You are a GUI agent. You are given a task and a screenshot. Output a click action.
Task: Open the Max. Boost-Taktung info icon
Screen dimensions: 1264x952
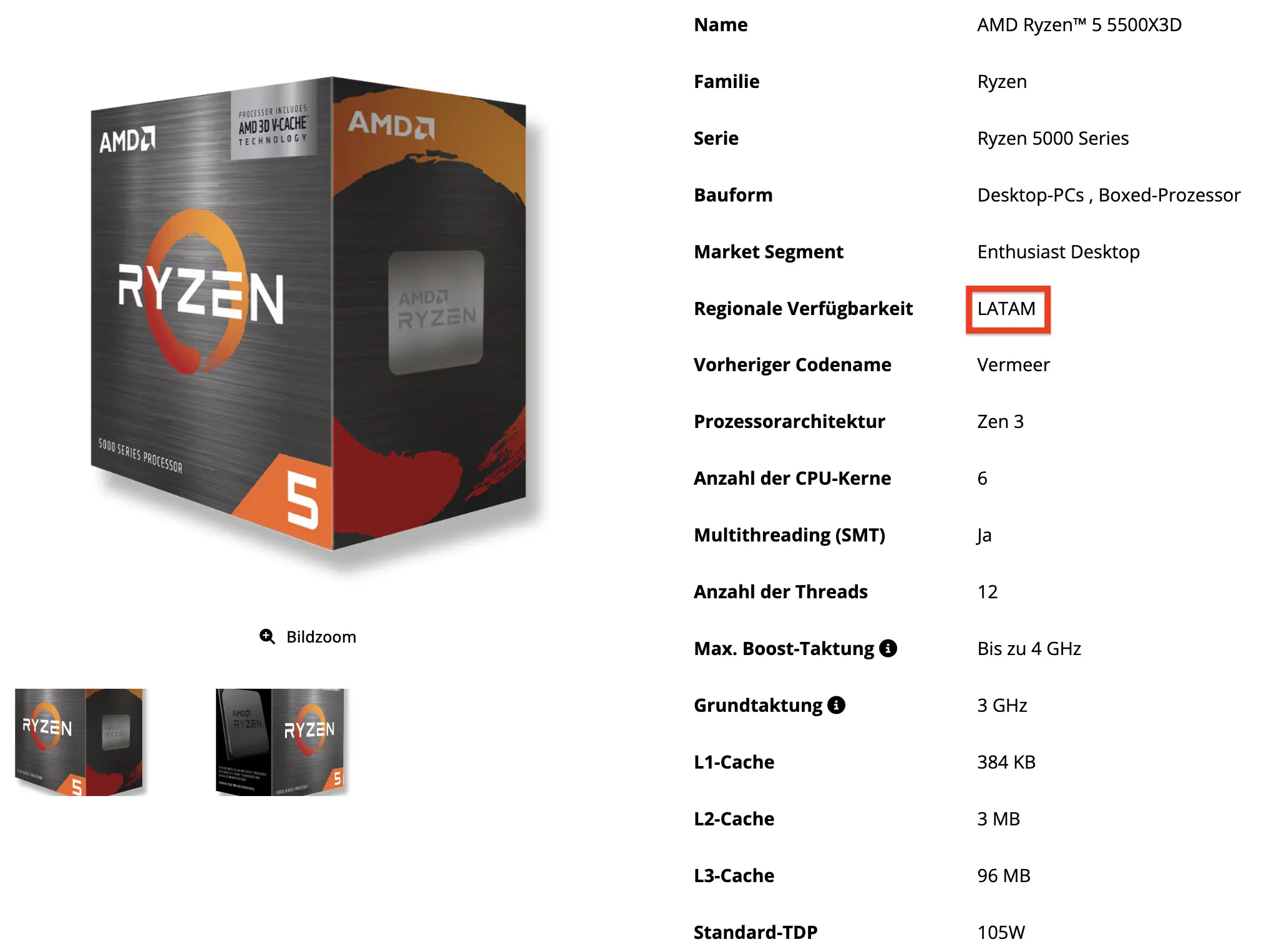(888, 648)
